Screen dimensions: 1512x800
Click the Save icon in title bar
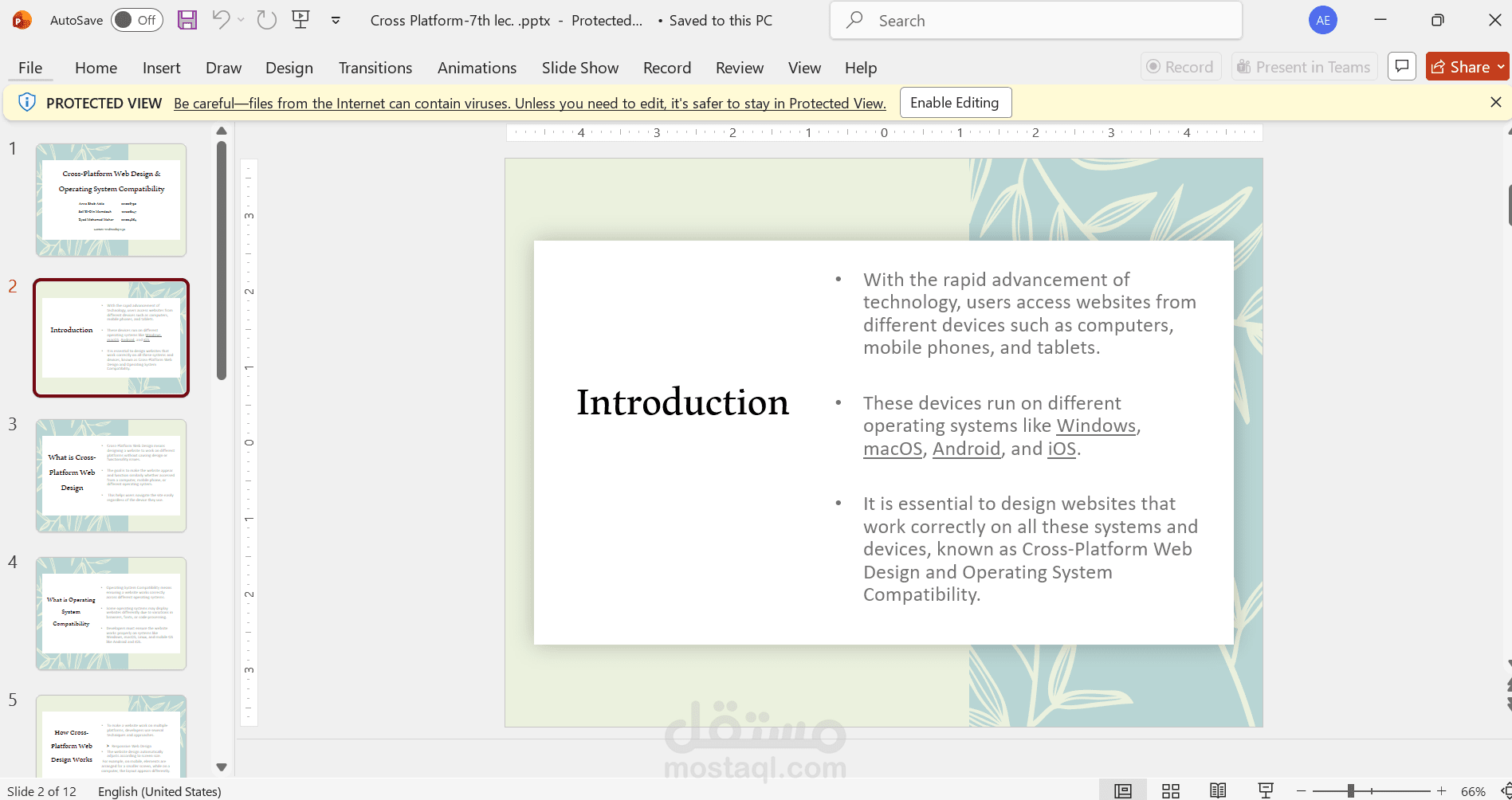click(187, 20)
